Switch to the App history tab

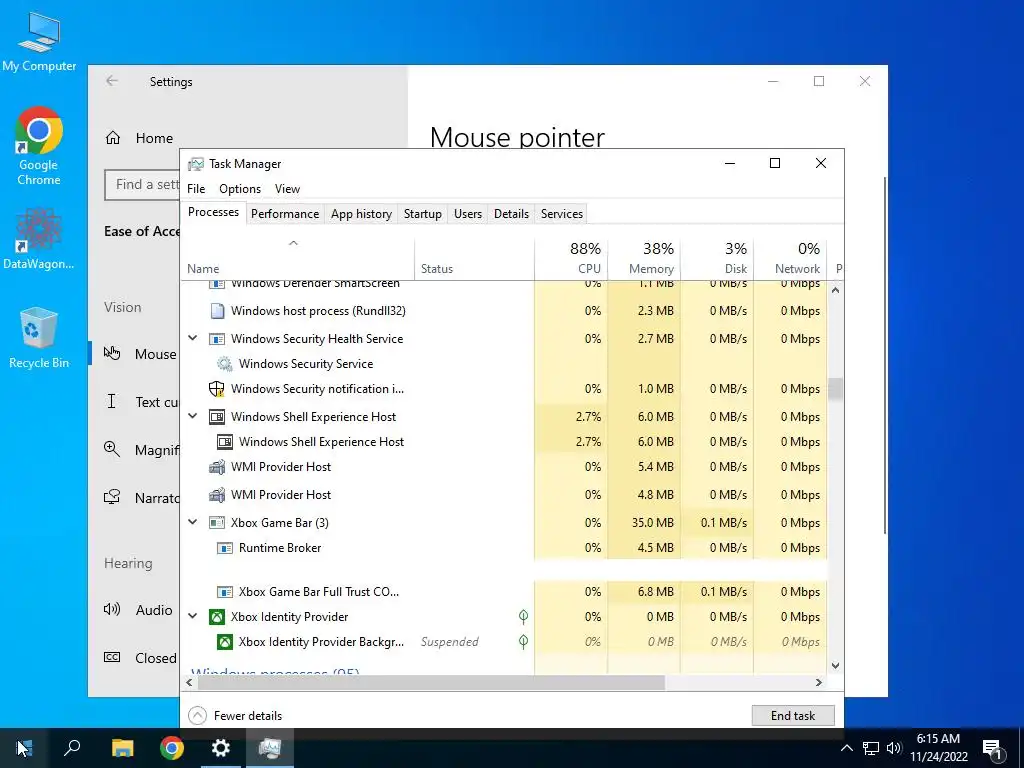click(361, 214)
